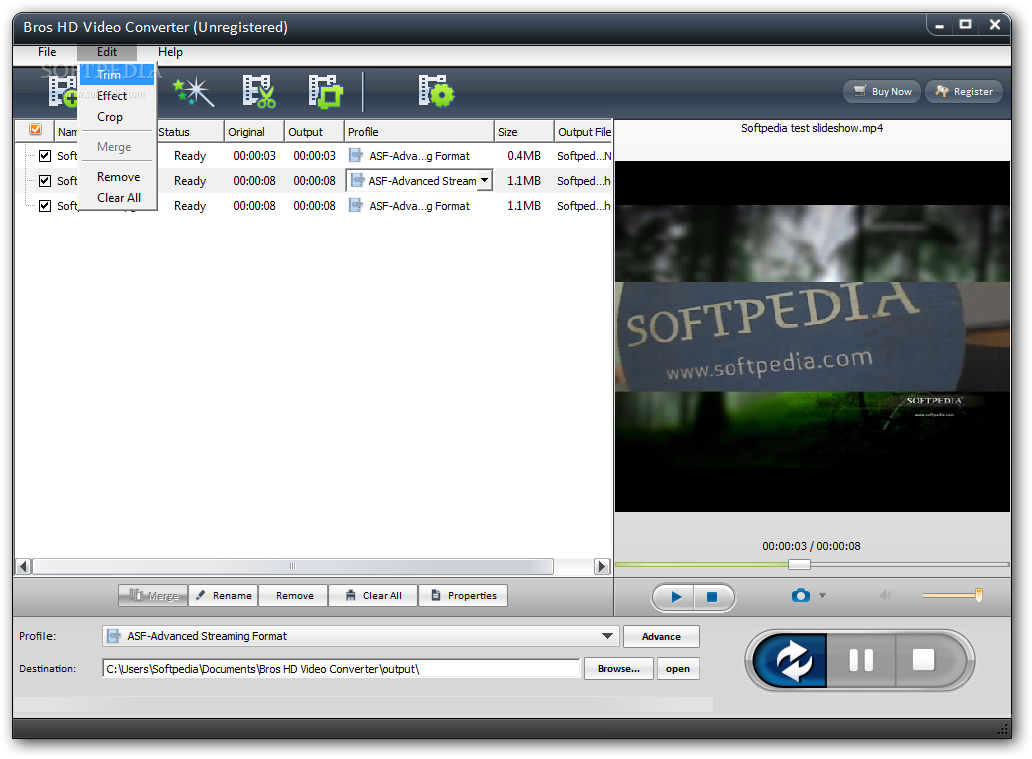This screenshot has height=759, width=1032.
Task: Open the snapshot options dropdown arrow
Action: click(822, 596)
